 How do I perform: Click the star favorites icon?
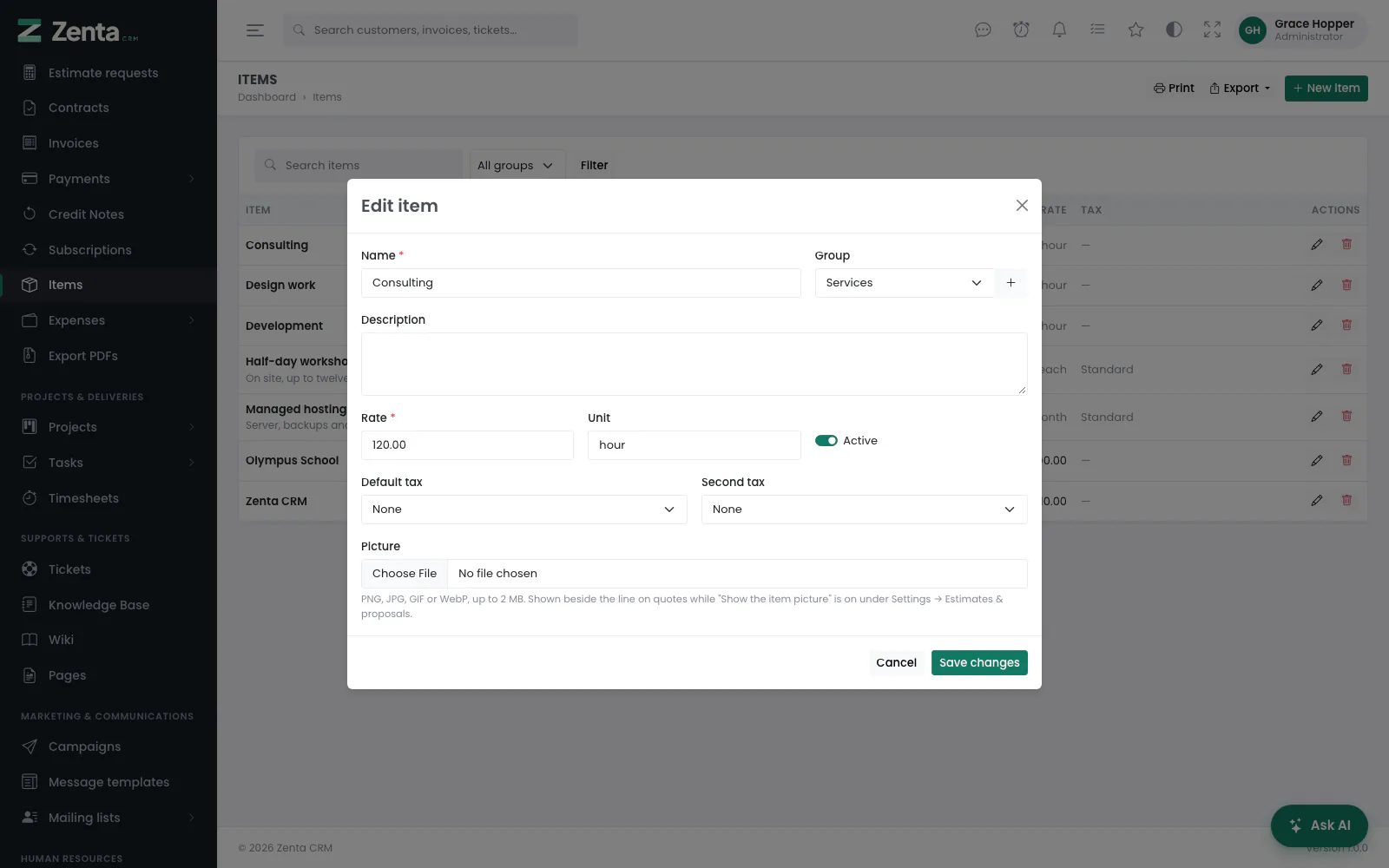(x=1136, y=30)
